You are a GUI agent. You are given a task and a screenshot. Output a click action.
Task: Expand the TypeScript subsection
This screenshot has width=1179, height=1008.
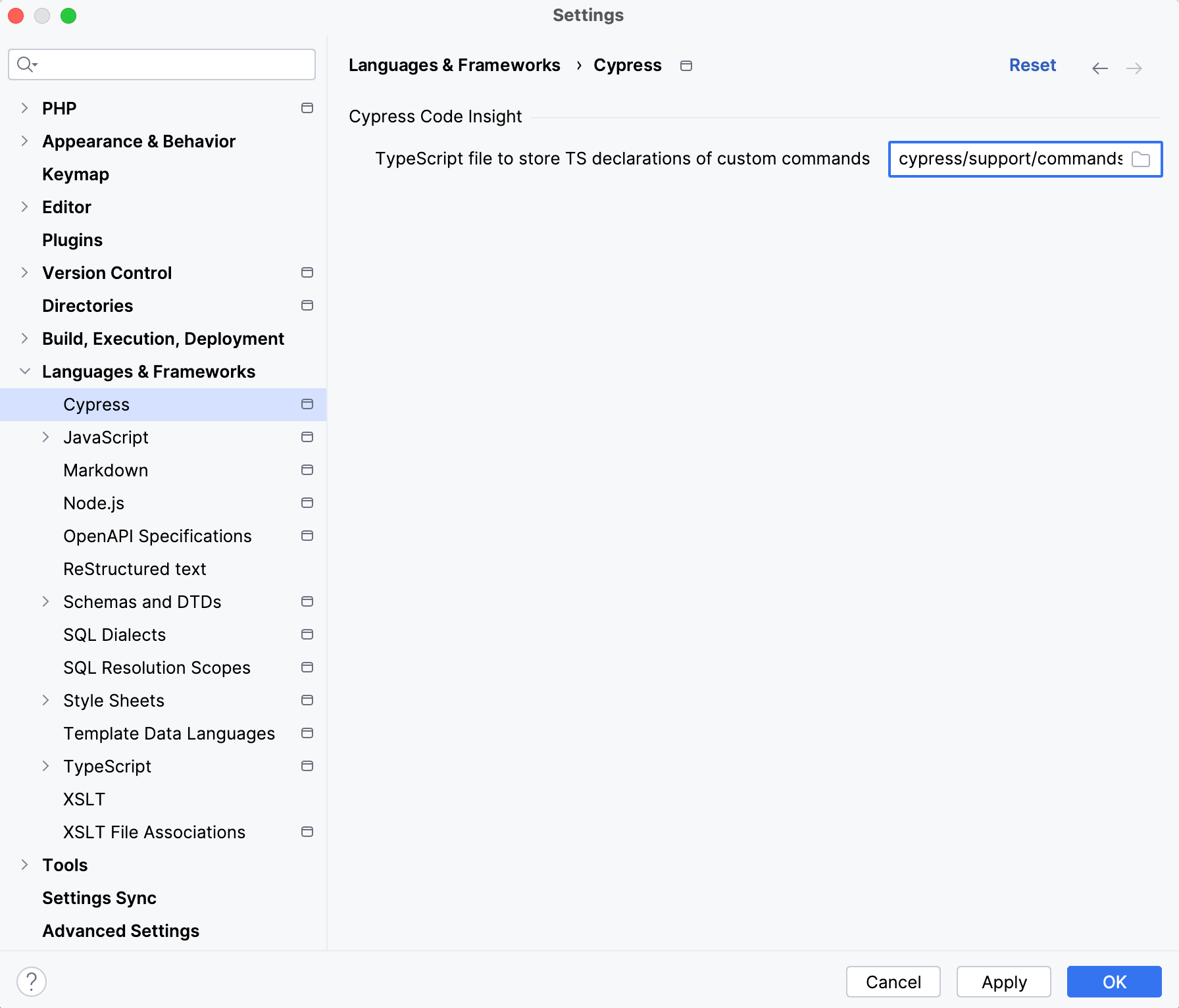point(45,766)
